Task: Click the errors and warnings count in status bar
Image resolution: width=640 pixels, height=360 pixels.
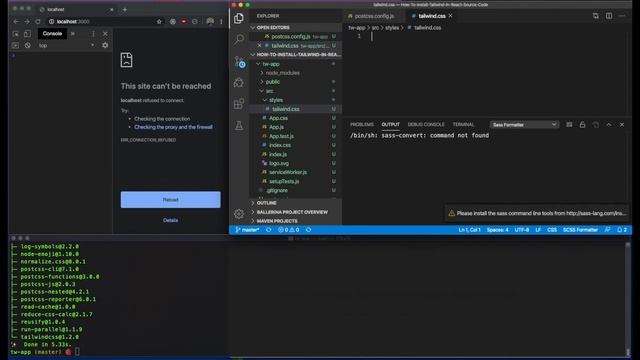Action: tap(288, 230)
